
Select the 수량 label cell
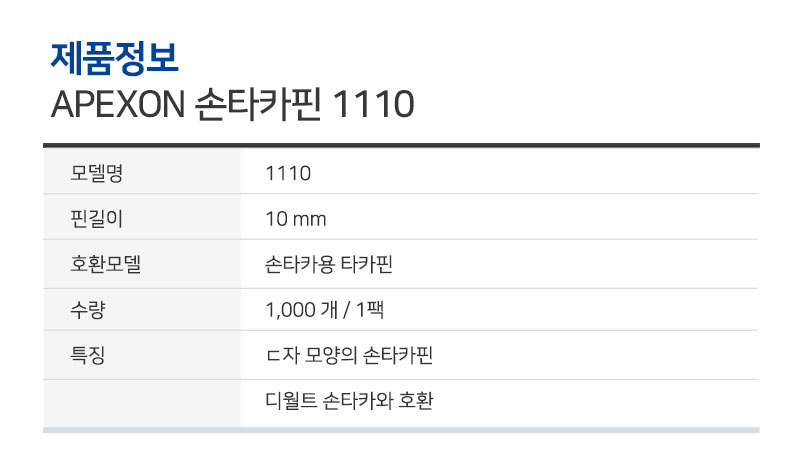pyautogui.click(x=142, y=310)
